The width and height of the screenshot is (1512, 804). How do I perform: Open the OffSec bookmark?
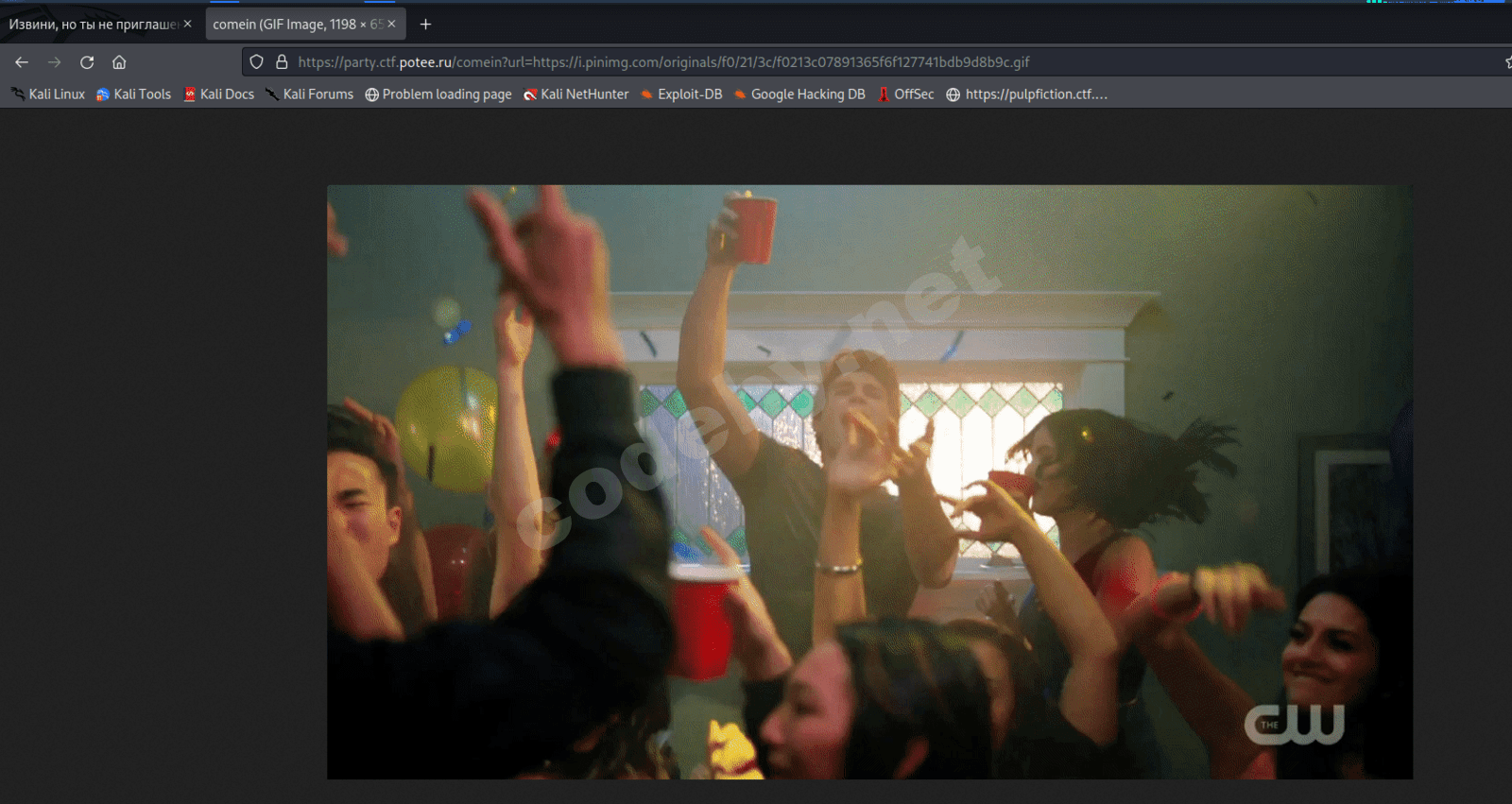tap(905, 94)
